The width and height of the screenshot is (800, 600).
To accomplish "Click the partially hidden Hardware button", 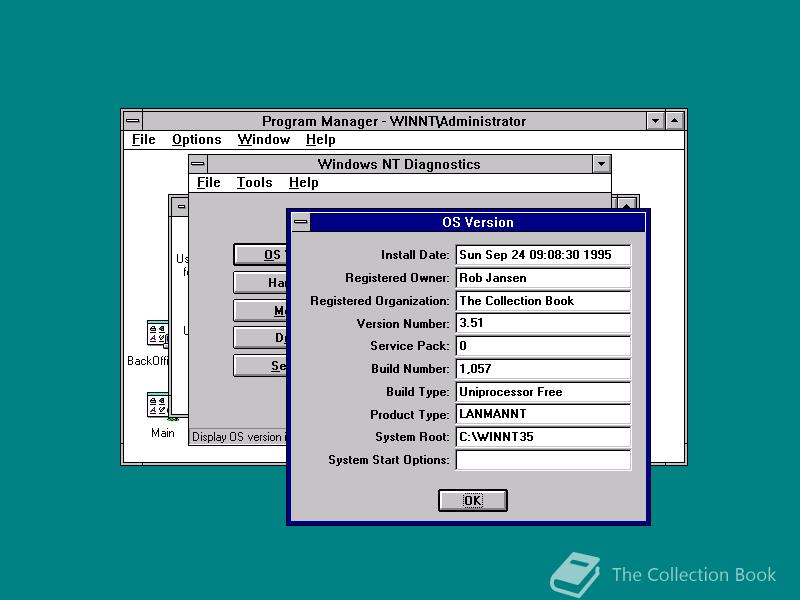I will (260, 282).
